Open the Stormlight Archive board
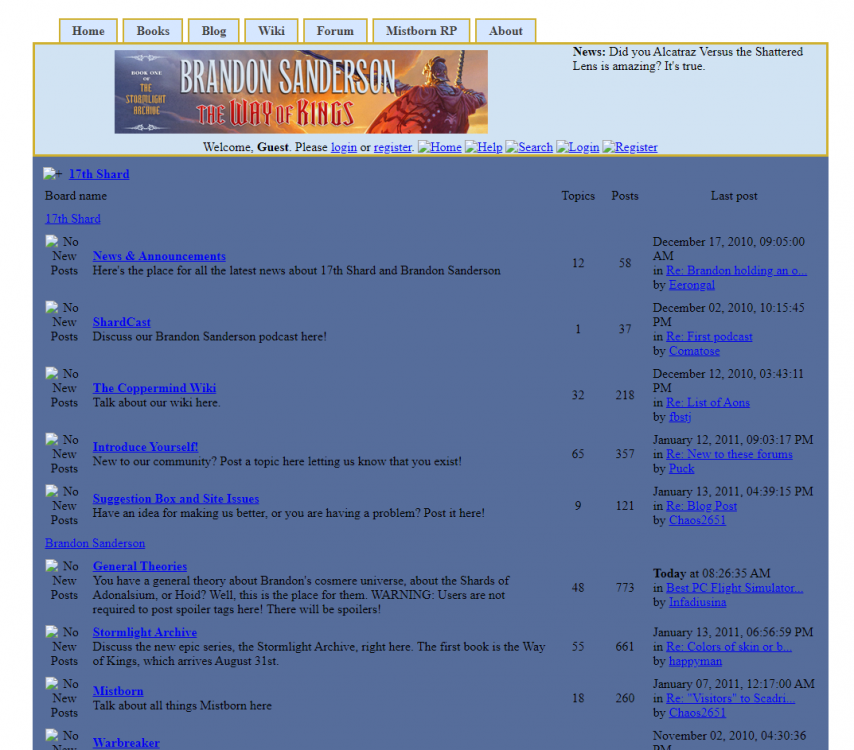 pyautogui.click(x=145, y=632)
